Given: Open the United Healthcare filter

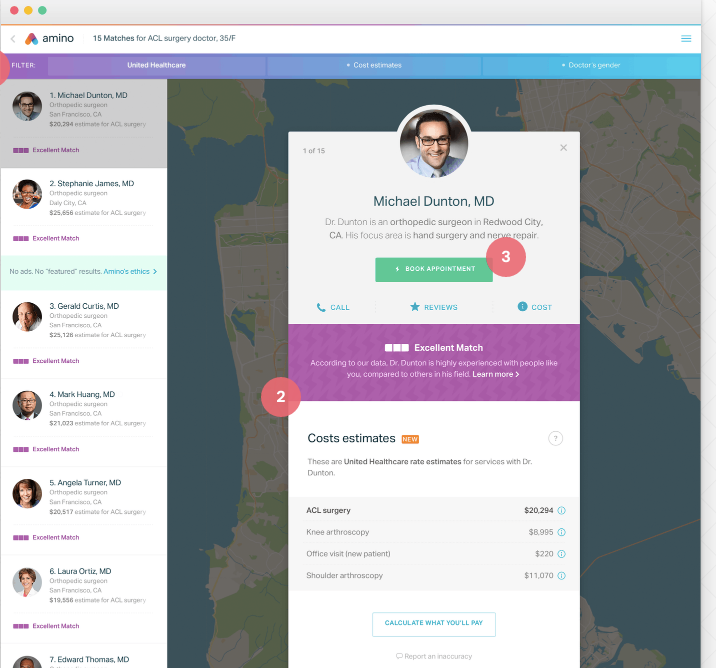Looking at the screenshot, I should (x=157, y=65).
